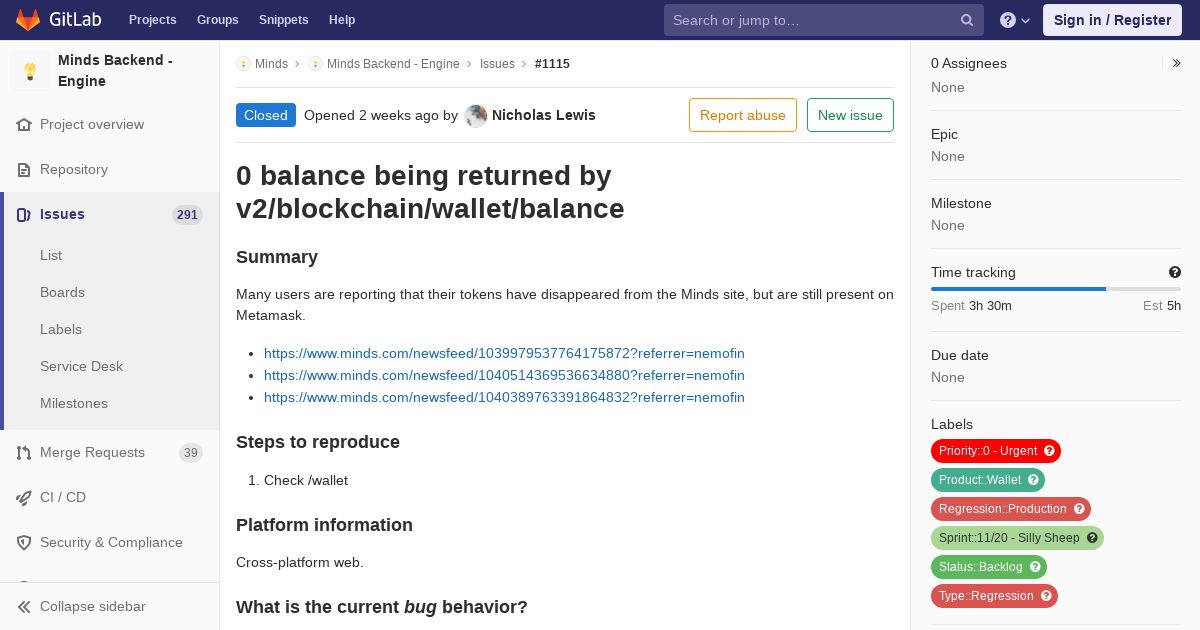
Task: Select Boards under Issues
Action: pos(62,293)
